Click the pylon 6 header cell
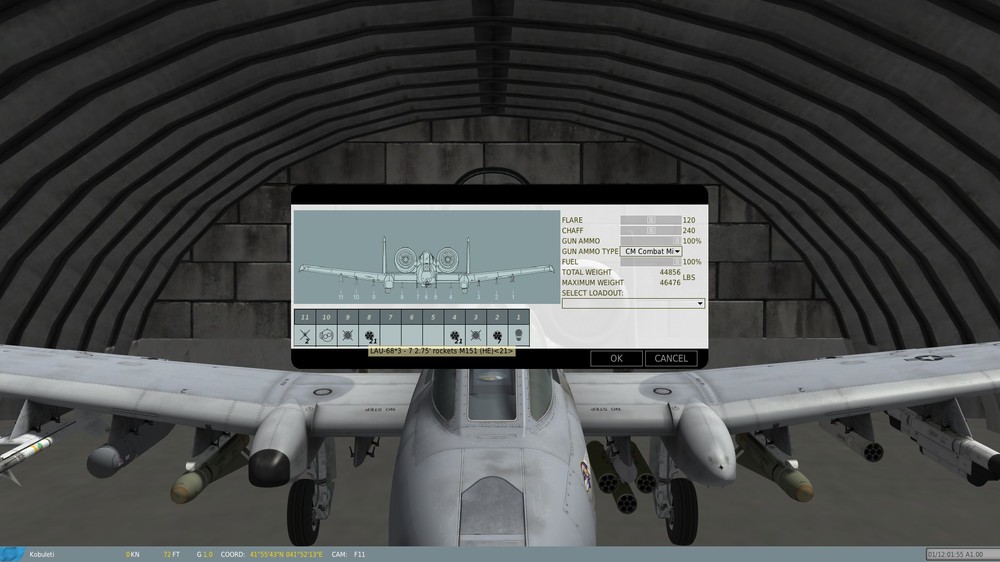 tap(412, 317)
